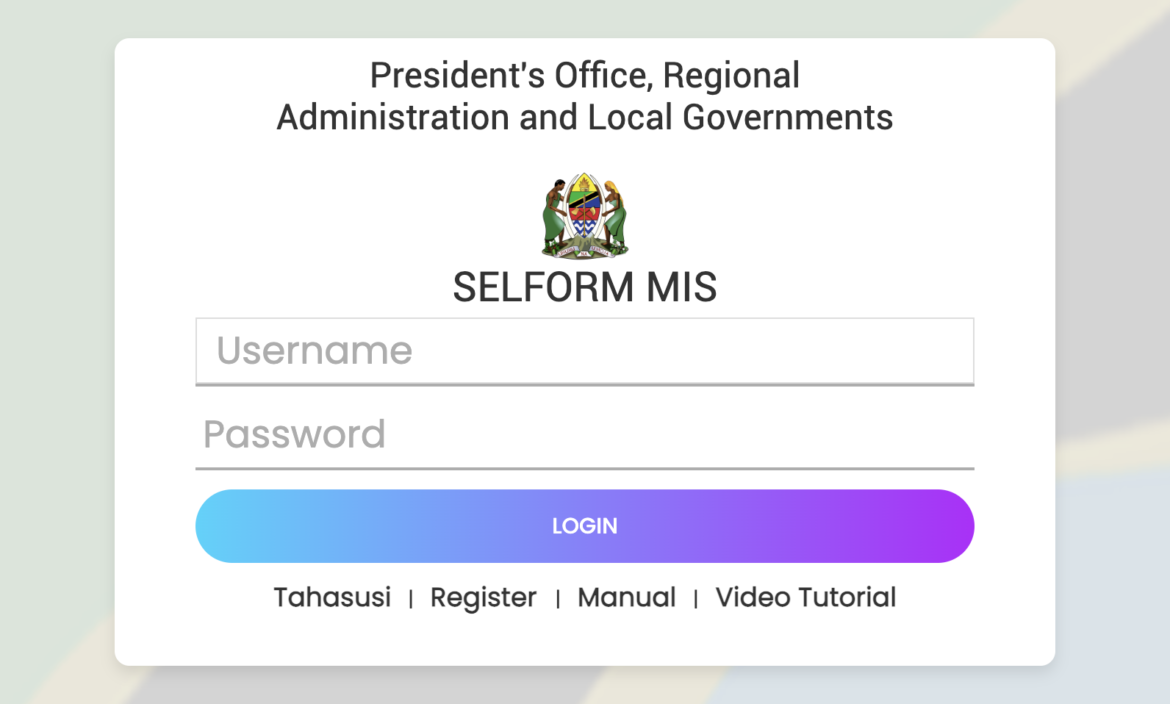Click the Administration and Local Governments heading line
This screenshot has width=1170, height=704.
pyautogui.click(x=585, y=117)
